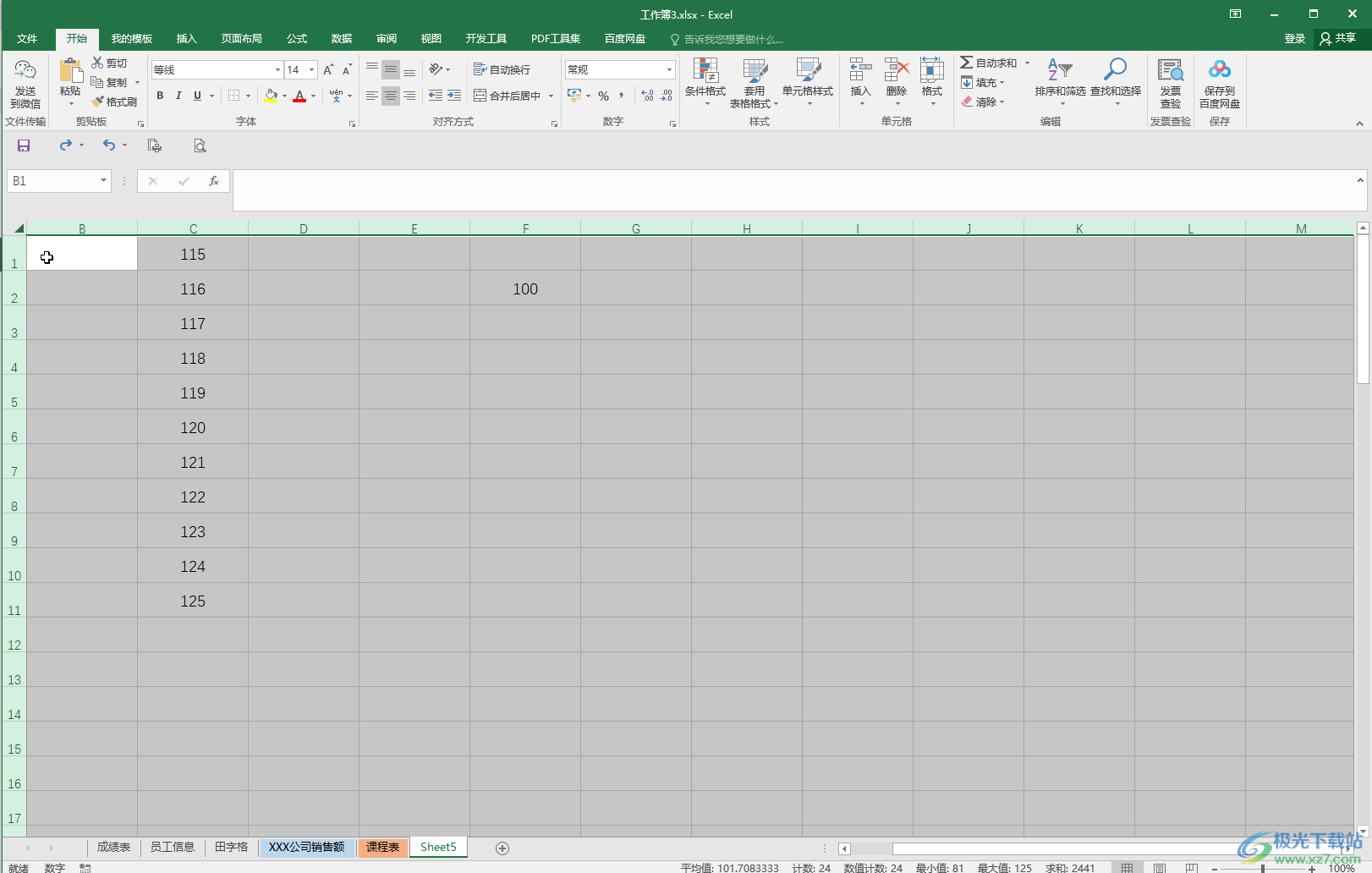Switch to the 公式 Formulas tab
The width and height of the screenshot is (1372, 873).
297,39
